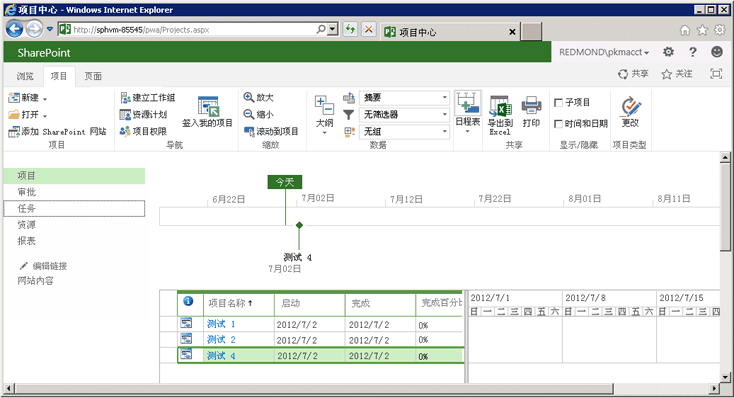The height and width of the screenshot is (398, 734).
Task: Click the browser Back arrow button
Action: tap(15, 29)
